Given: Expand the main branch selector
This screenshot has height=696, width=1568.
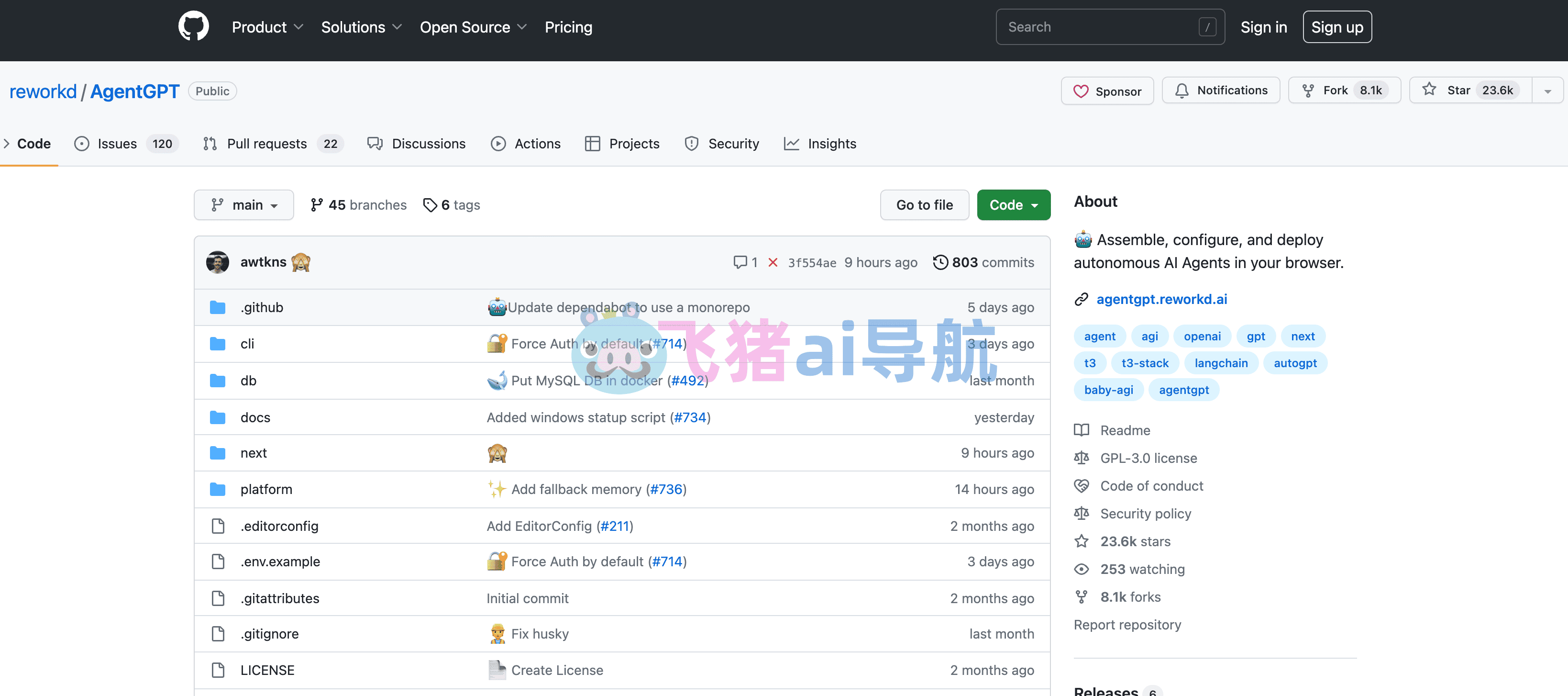Looking at the screenshot, I should point(243,205).
